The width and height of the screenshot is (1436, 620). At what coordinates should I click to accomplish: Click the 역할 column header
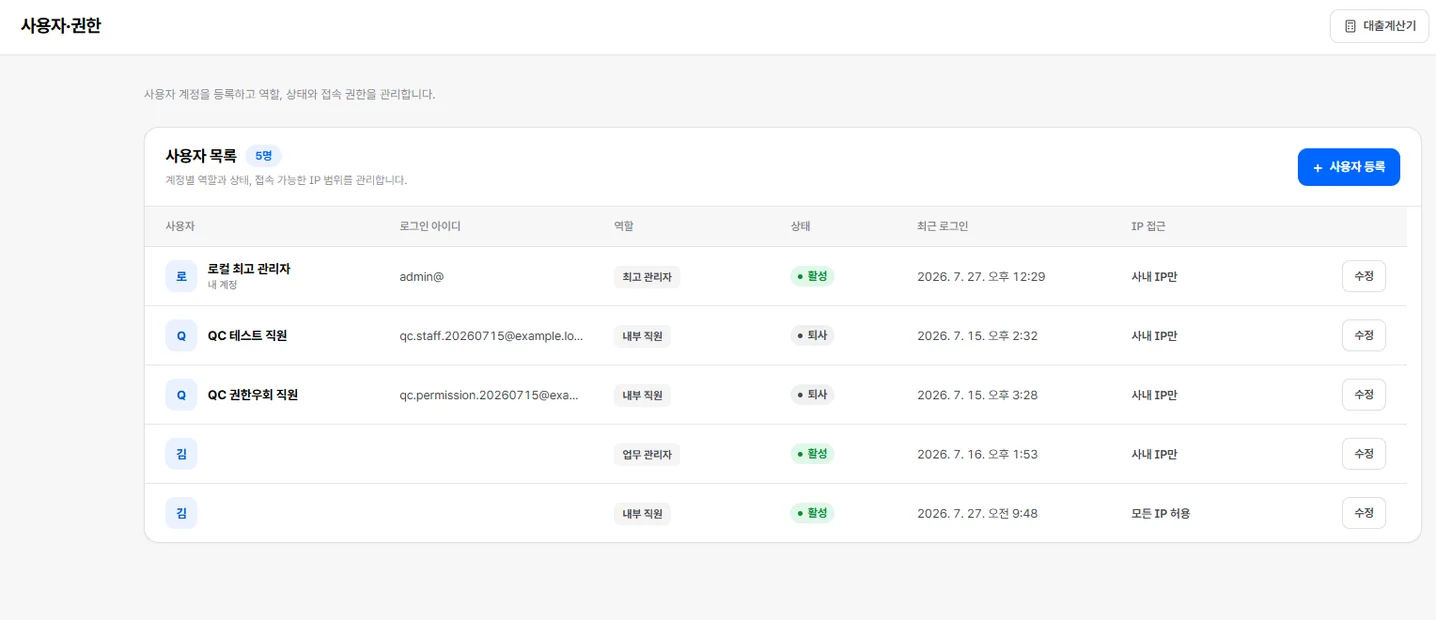pyautogui.click(x=624, y=226)
